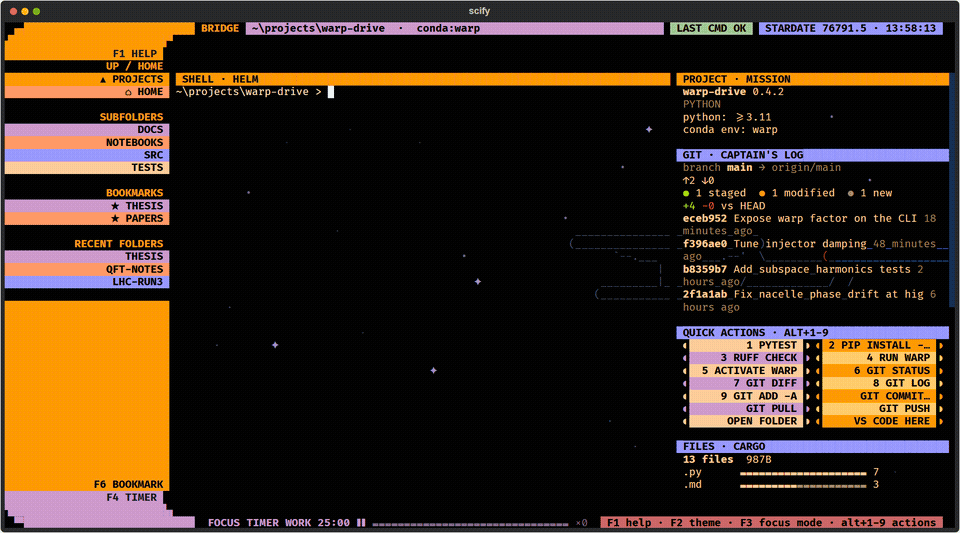Open the NOTEBOOKS subfolder

[x=87, y=142]
